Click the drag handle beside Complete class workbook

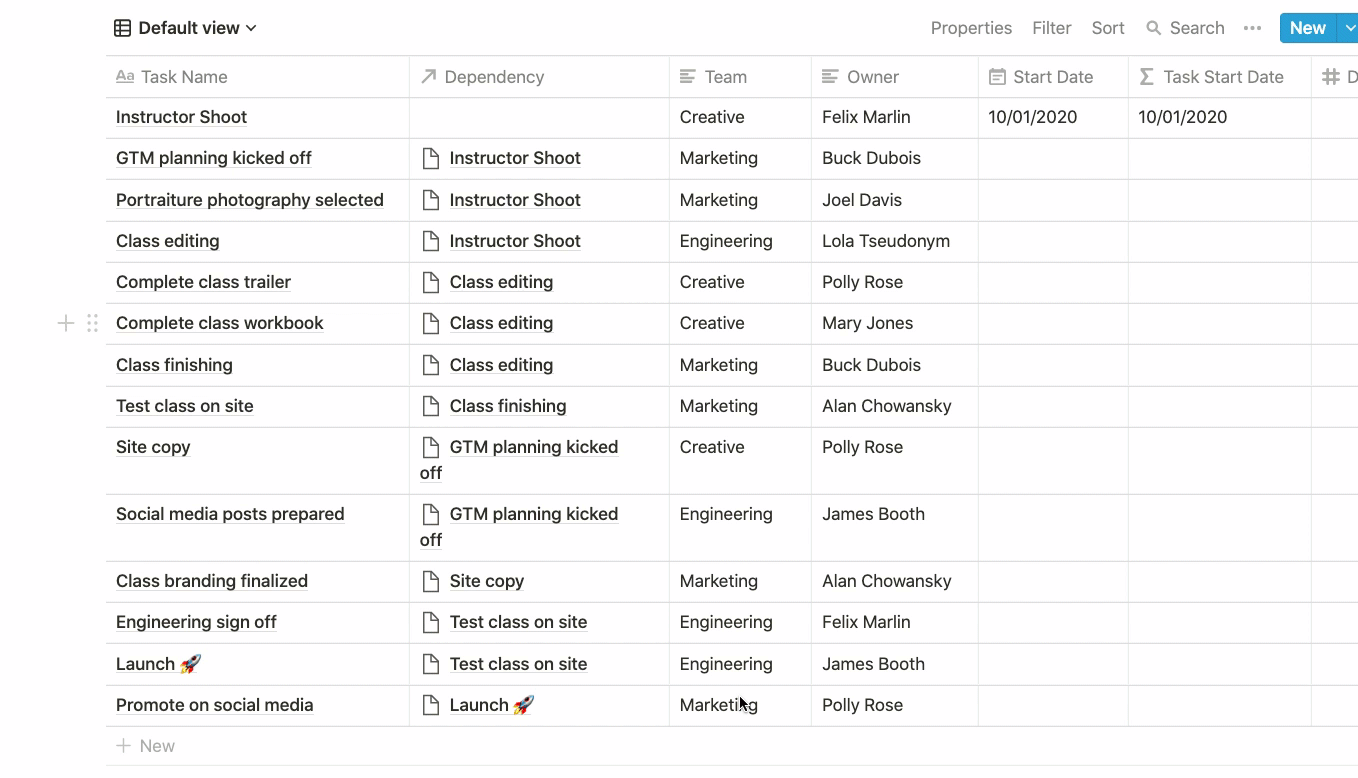(x=92, y=323)
